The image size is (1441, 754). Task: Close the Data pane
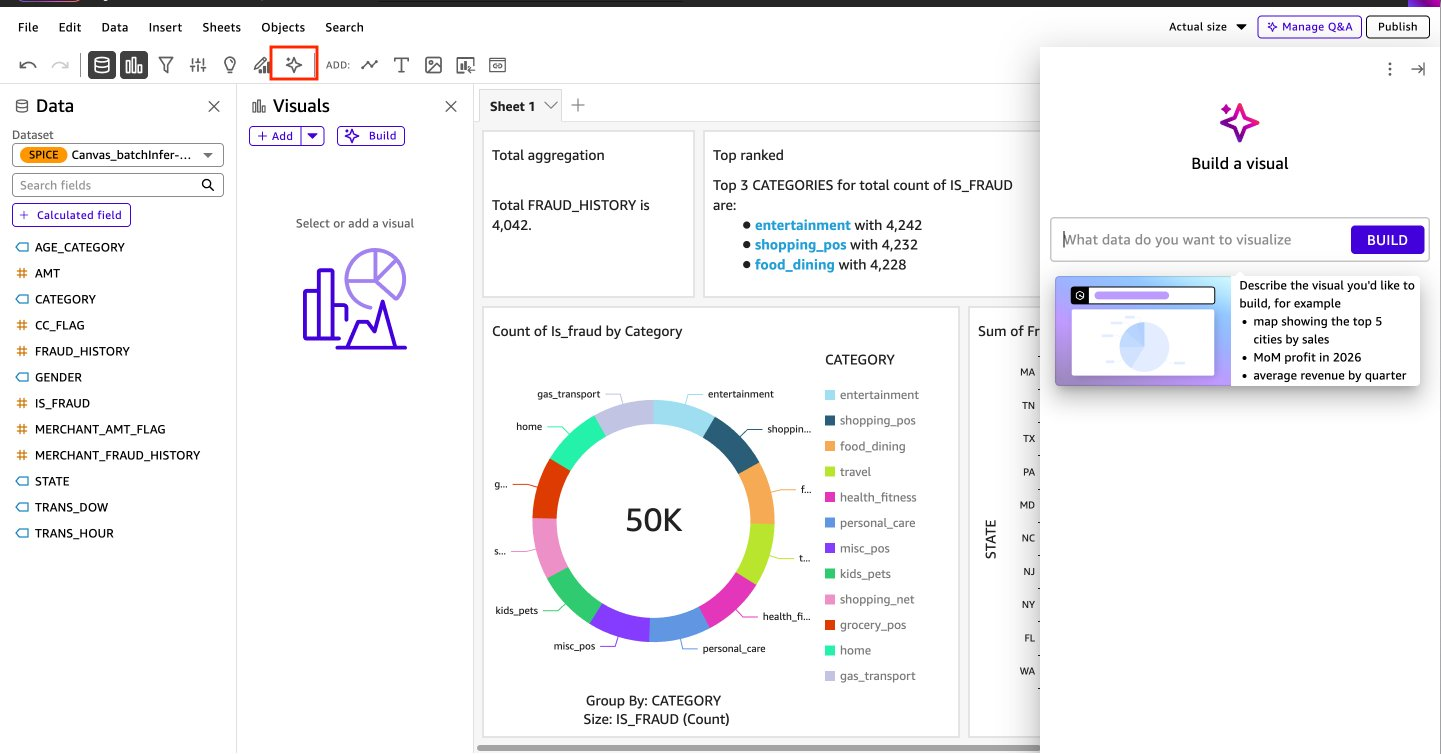click(214, 106)
